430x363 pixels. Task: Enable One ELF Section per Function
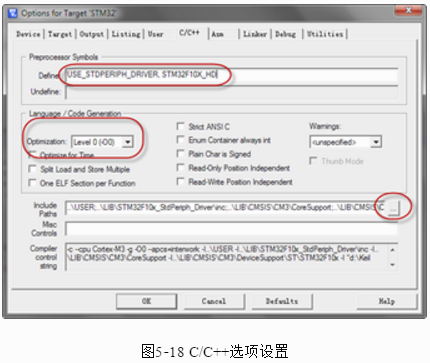32,183
